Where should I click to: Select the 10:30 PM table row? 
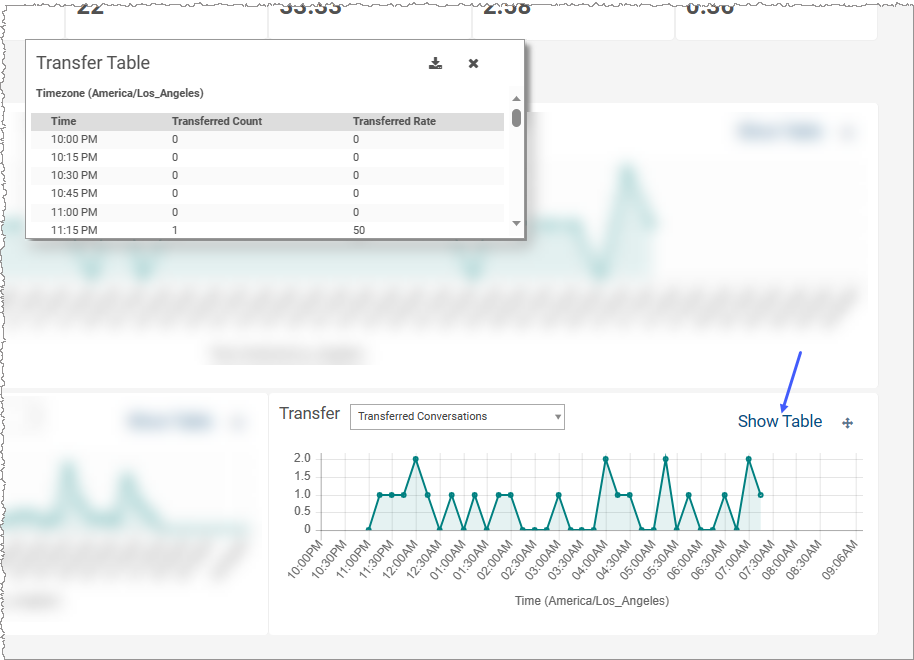[x=267, y=175]
